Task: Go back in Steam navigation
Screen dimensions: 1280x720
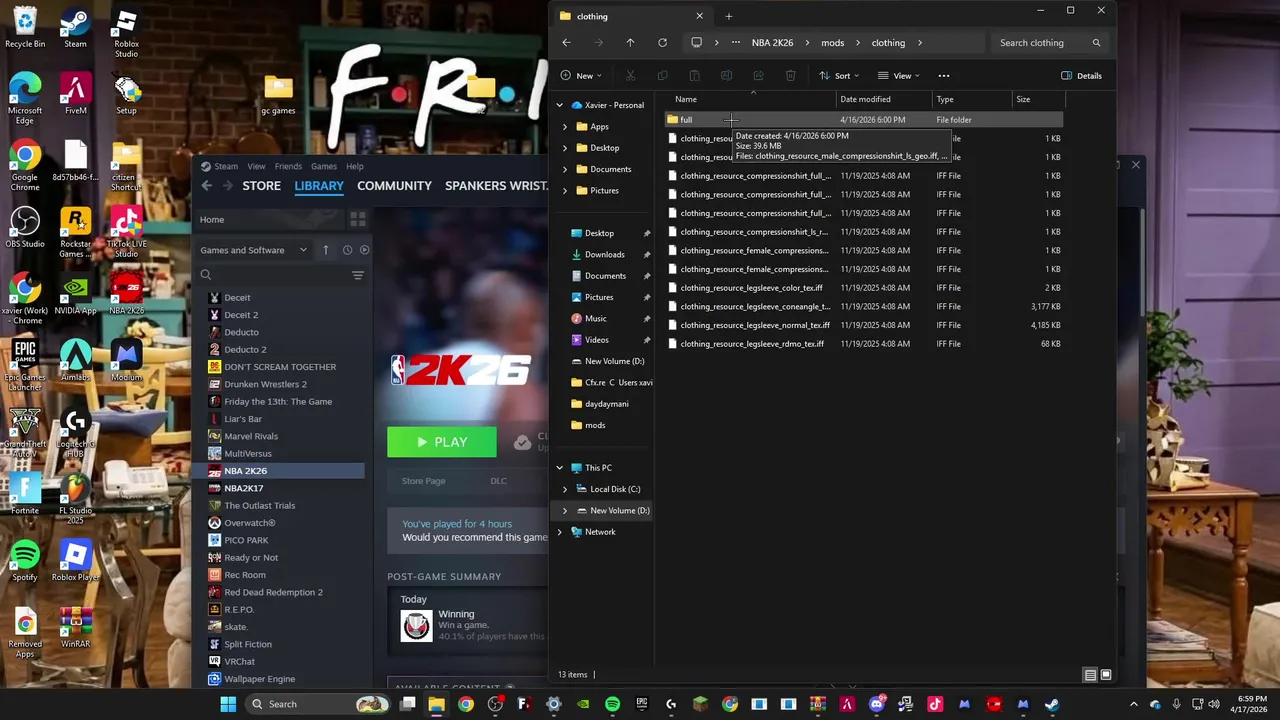Action: pyautogui.click(x=206, y=186)
